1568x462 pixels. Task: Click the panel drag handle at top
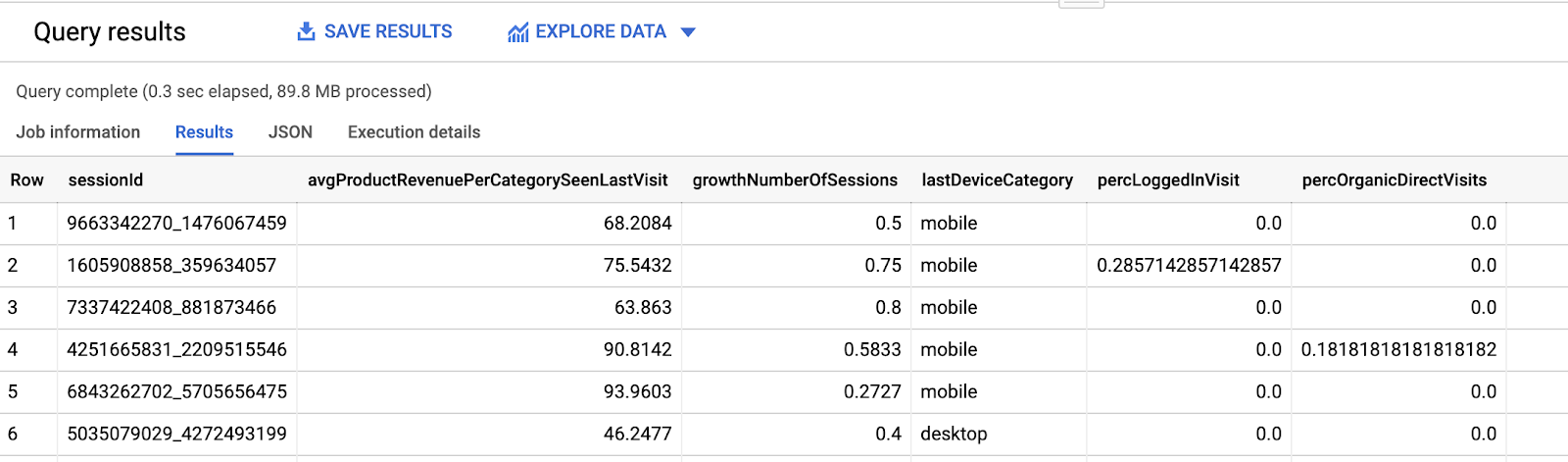[1081, 3]
